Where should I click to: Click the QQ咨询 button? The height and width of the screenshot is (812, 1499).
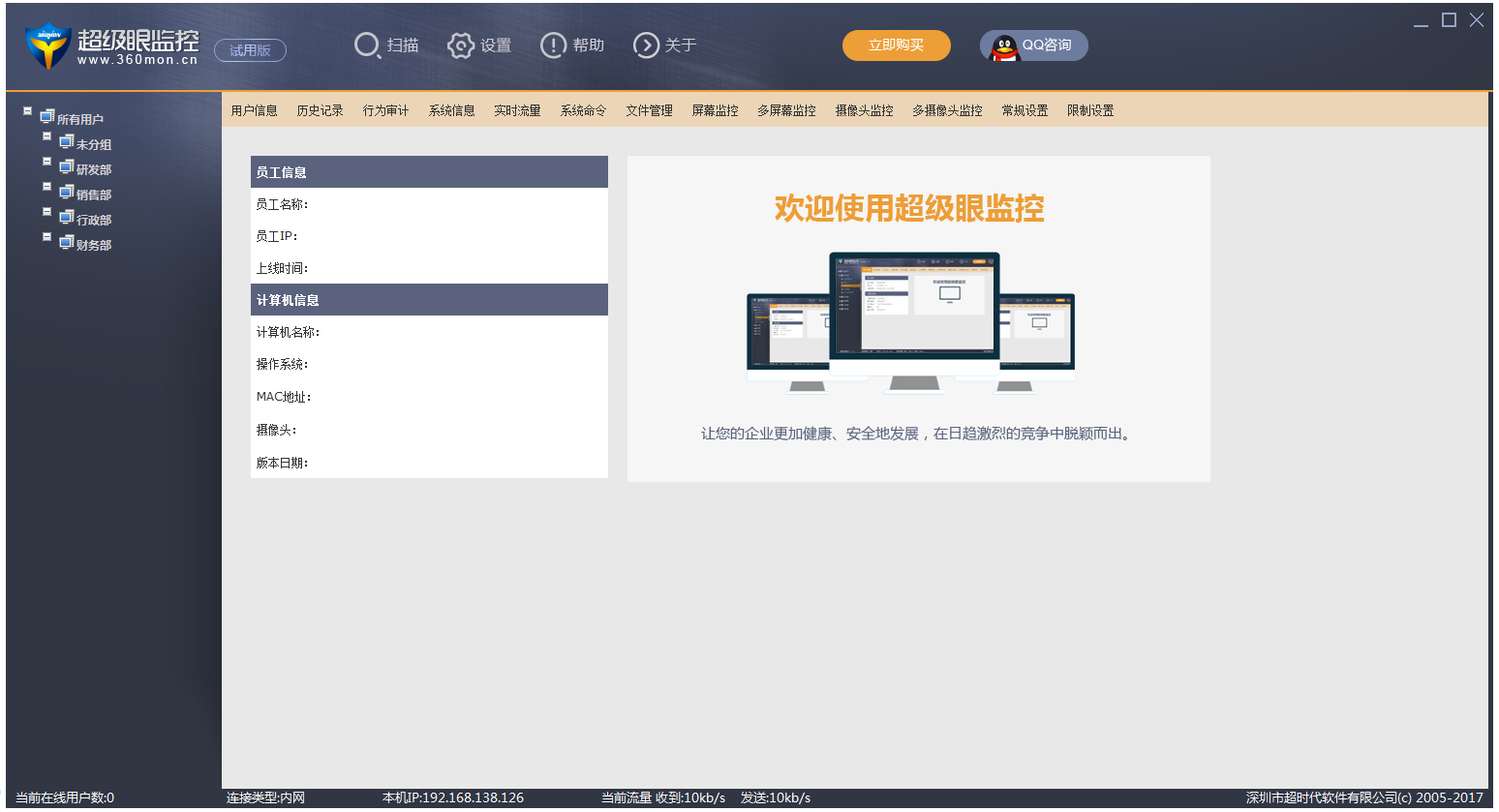[1034, 45]
